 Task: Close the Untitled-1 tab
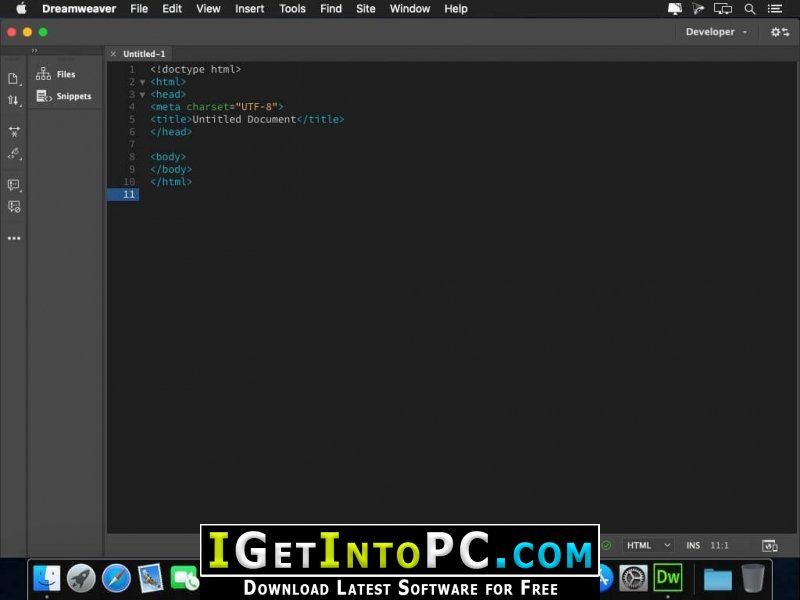[x=113, y=54]
